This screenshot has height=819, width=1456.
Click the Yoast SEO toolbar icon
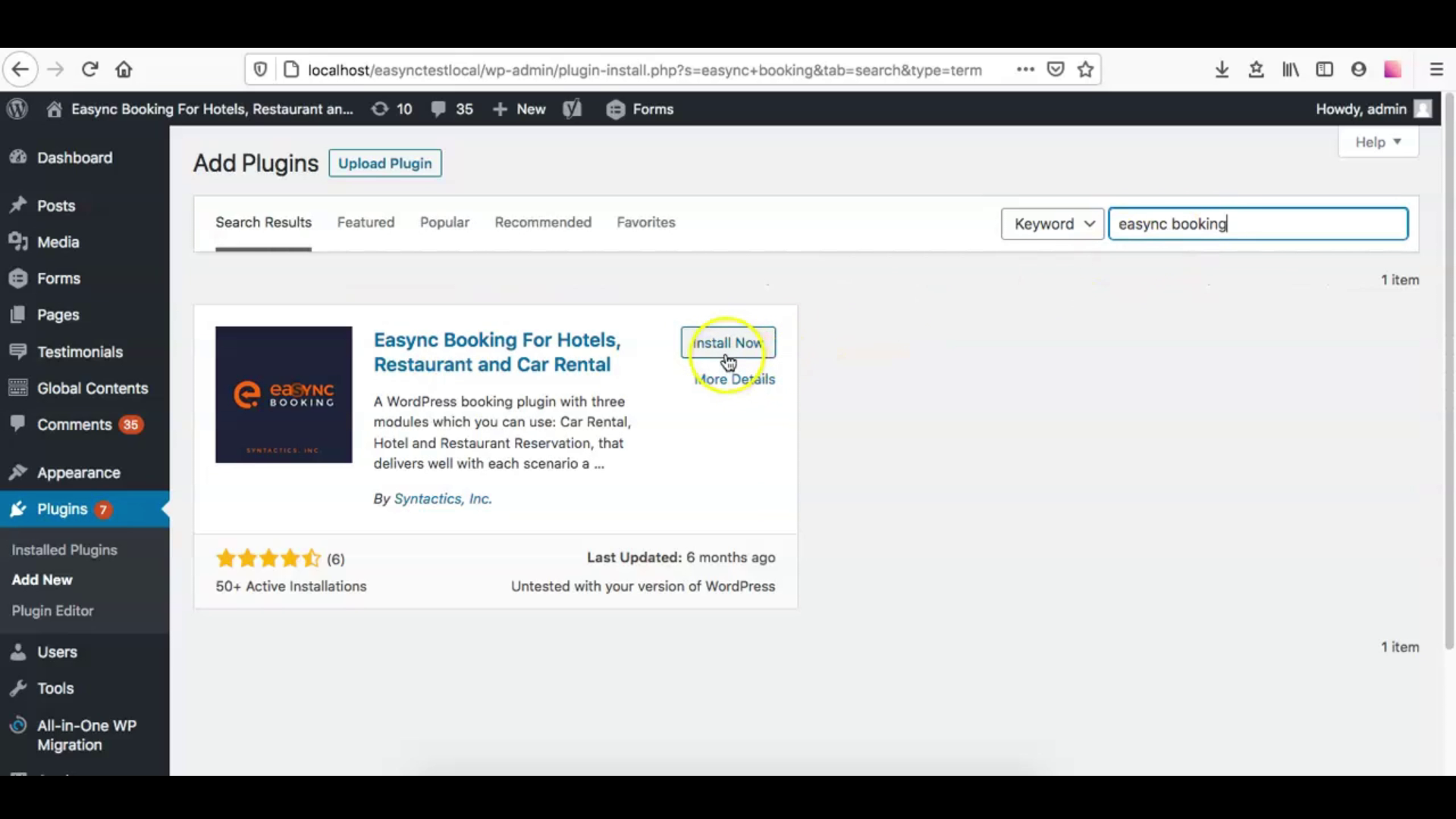tap(572, 108)
